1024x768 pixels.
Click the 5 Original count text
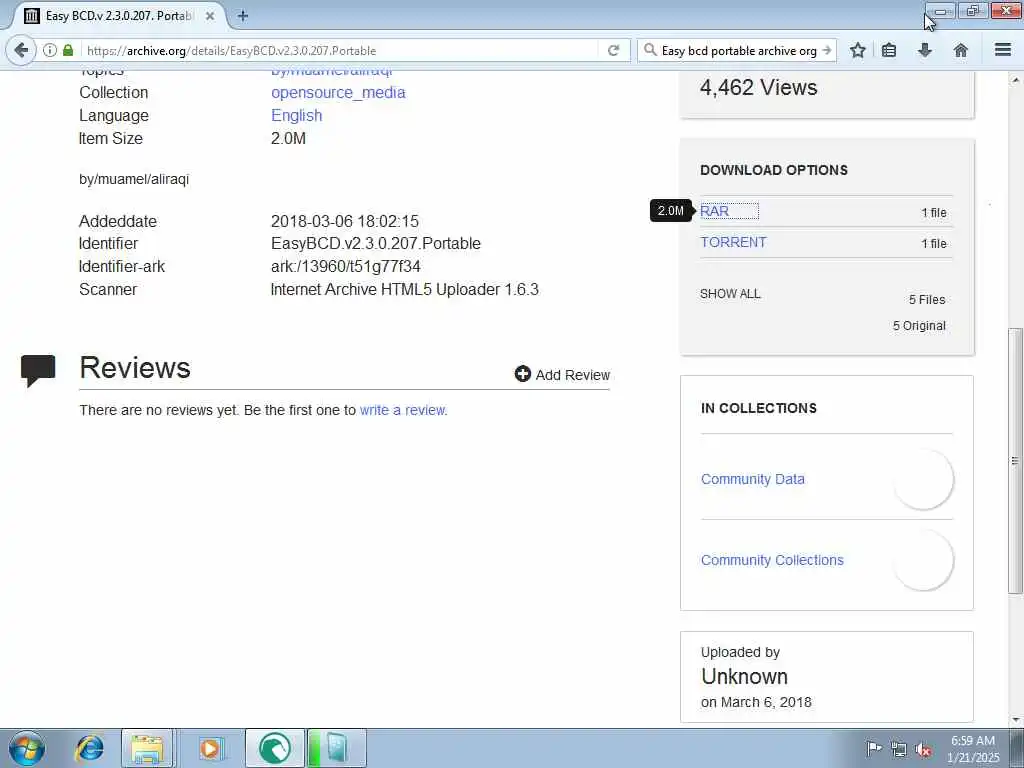pos(920,326)
